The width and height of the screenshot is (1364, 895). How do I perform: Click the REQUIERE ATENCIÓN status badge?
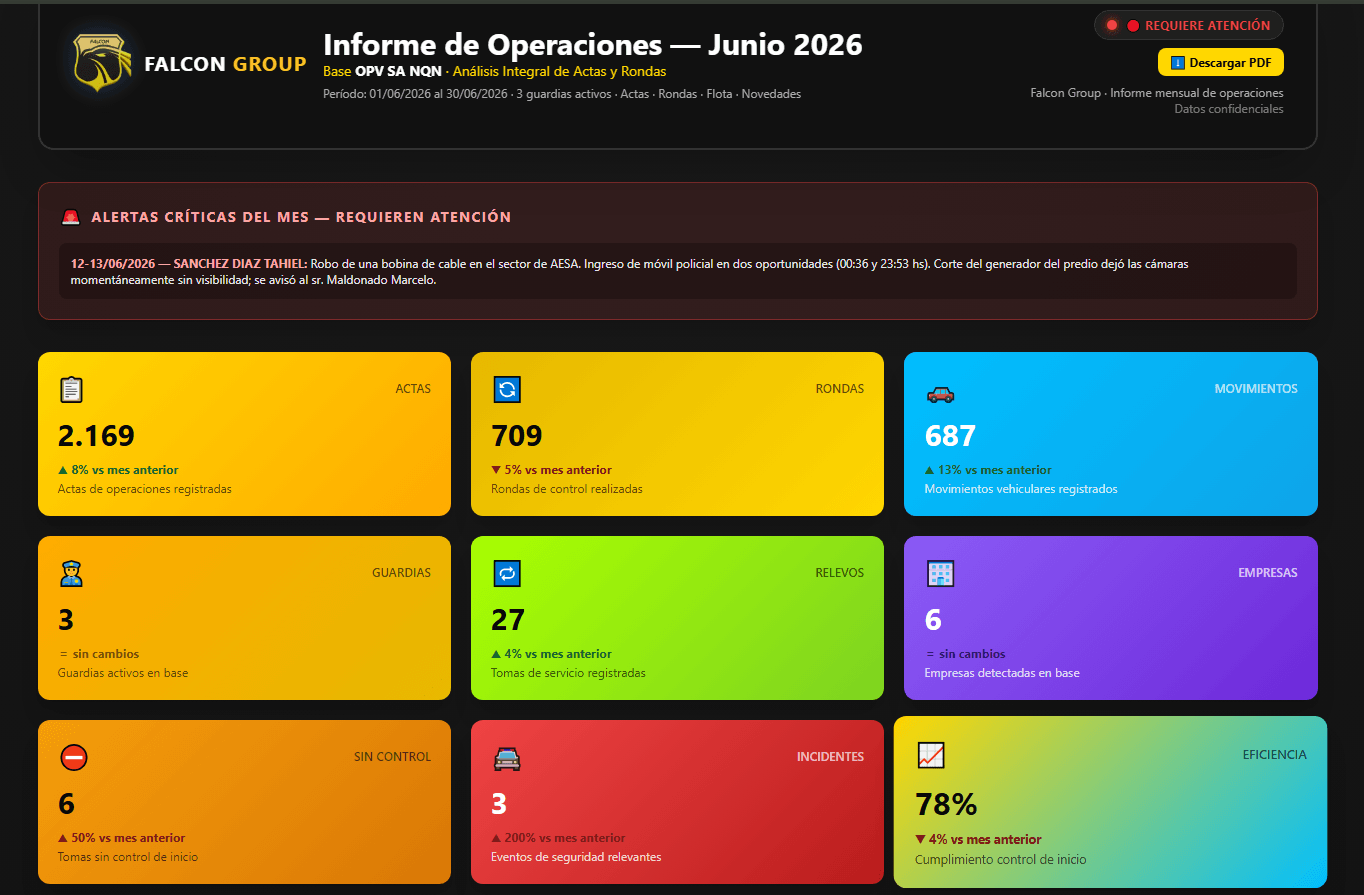click(1189, 25)
